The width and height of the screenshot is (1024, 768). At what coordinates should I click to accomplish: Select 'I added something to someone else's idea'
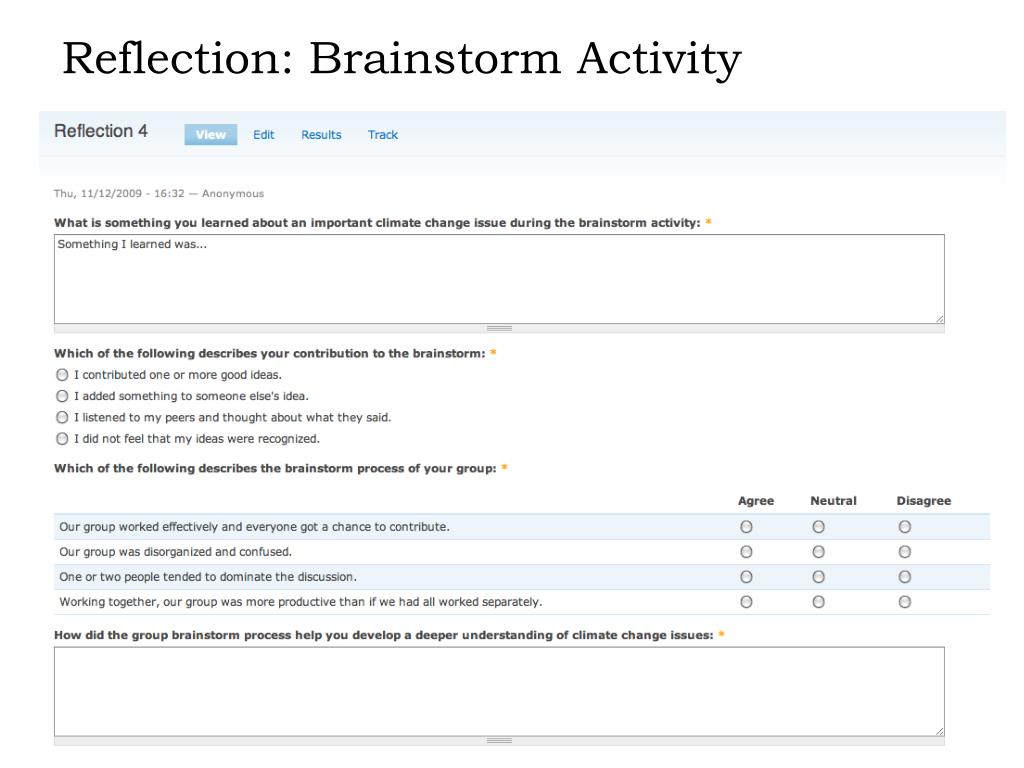point(62,396)
